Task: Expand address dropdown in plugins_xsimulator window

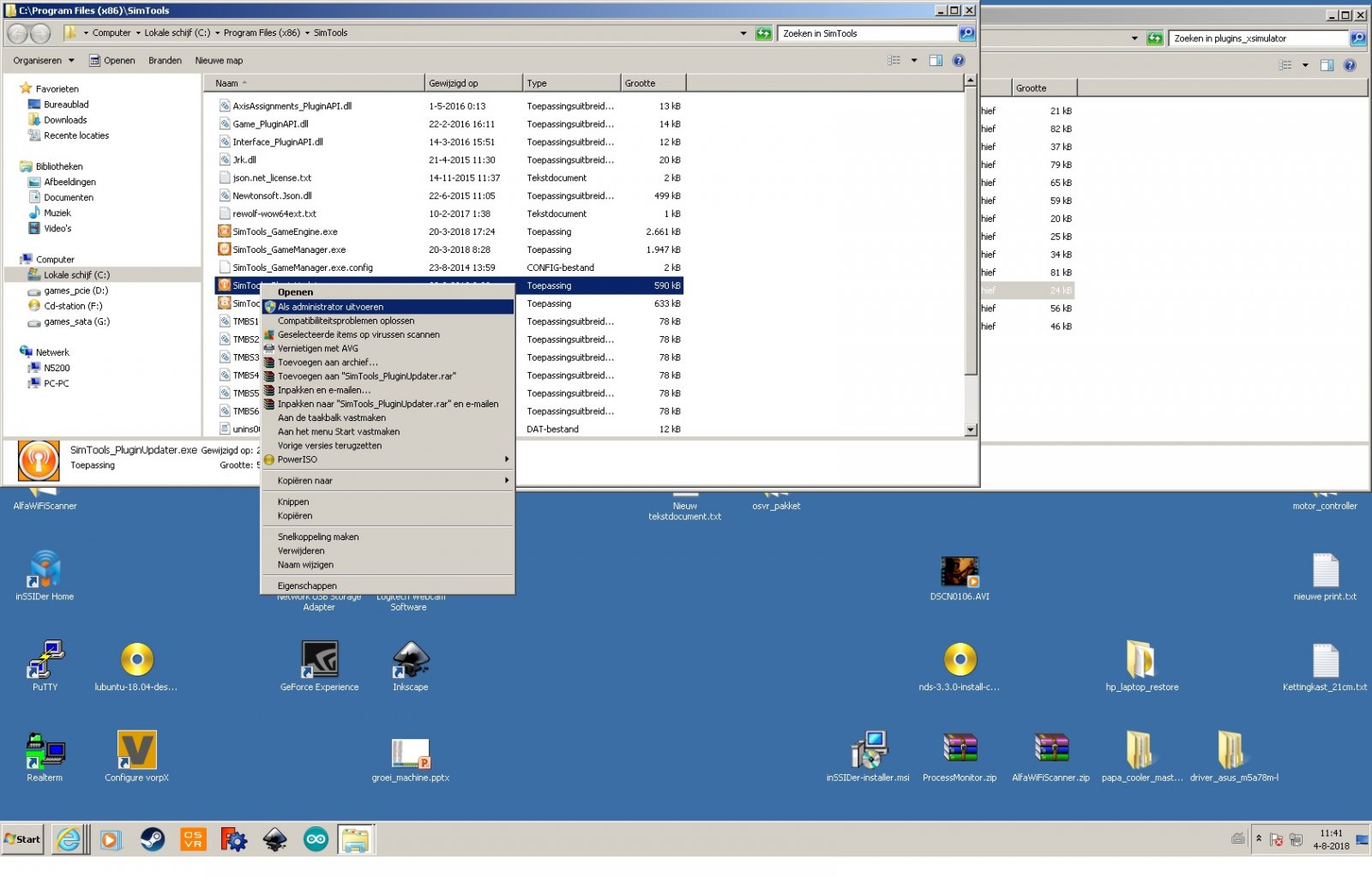Action: point(1134,38)
